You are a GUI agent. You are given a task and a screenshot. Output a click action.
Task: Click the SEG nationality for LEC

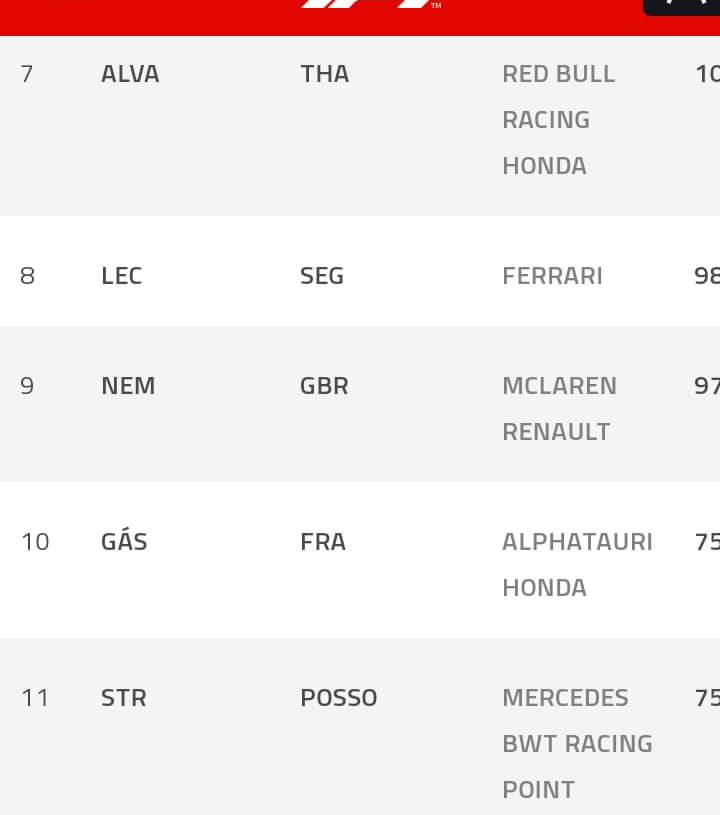[x=322, y=276]
